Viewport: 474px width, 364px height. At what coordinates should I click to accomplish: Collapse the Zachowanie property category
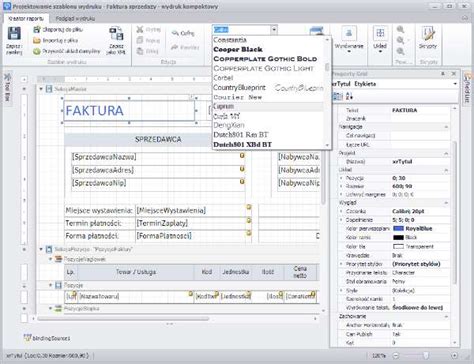point(446,316)
